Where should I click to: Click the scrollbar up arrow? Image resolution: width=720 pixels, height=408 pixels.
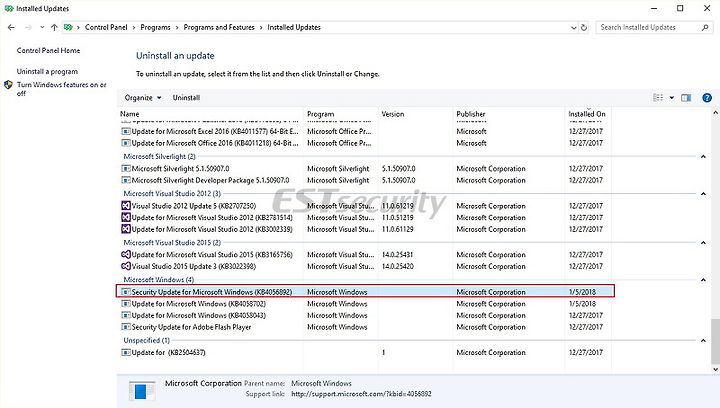tap(715, 112)
